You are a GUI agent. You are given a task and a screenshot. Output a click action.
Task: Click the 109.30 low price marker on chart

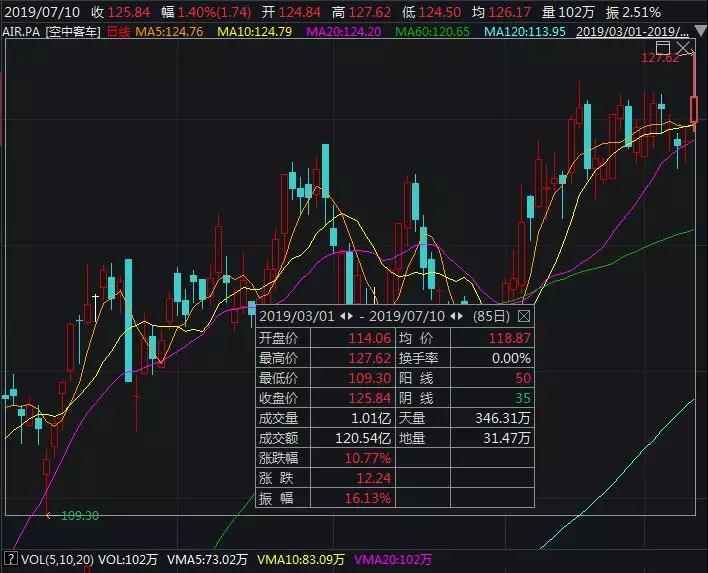pos(79,515)
